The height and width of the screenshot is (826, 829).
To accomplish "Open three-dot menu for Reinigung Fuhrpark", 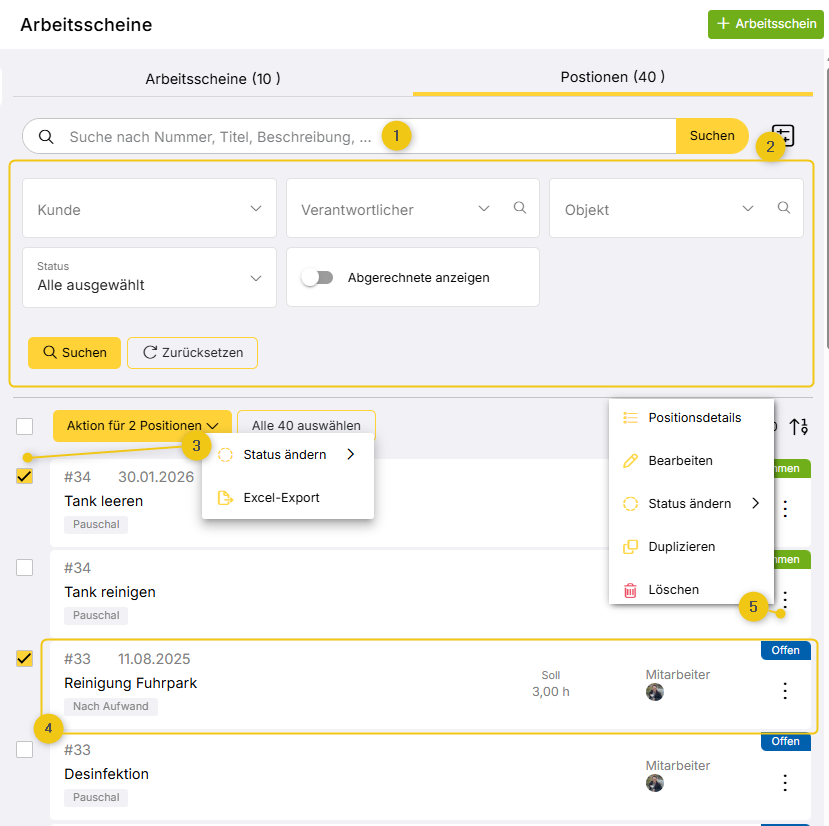I will point(785,690).
